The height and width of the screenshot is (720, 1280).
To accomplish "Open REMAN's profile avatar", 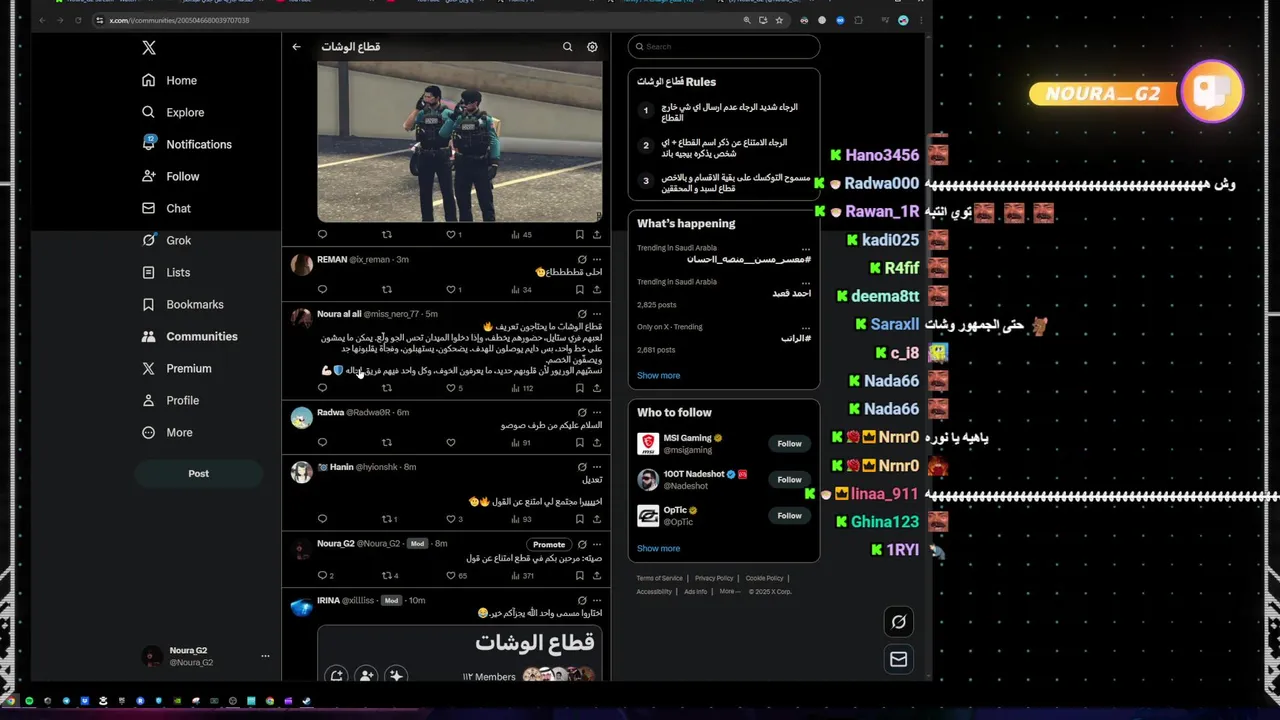I will pos(301,265).
